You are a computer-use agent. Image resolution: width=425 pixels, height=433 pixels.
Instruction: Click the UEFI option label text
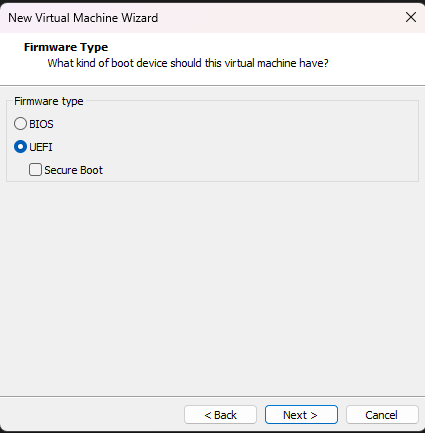click(x=41, y=147)
